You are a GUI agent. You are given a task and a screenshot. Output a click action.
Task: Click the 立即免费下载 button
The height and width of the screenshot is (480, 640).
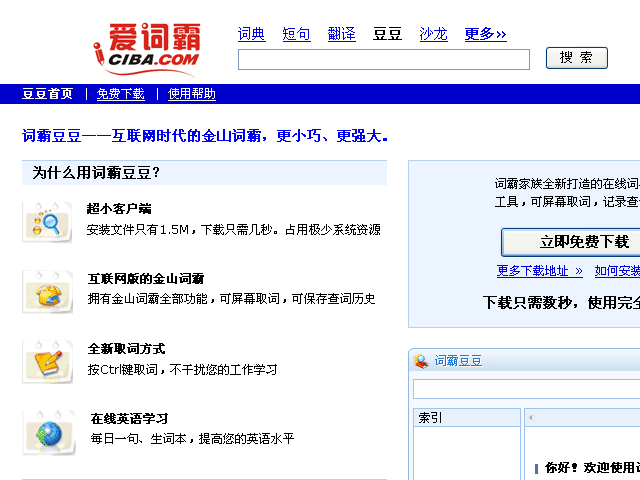point(571,242)
